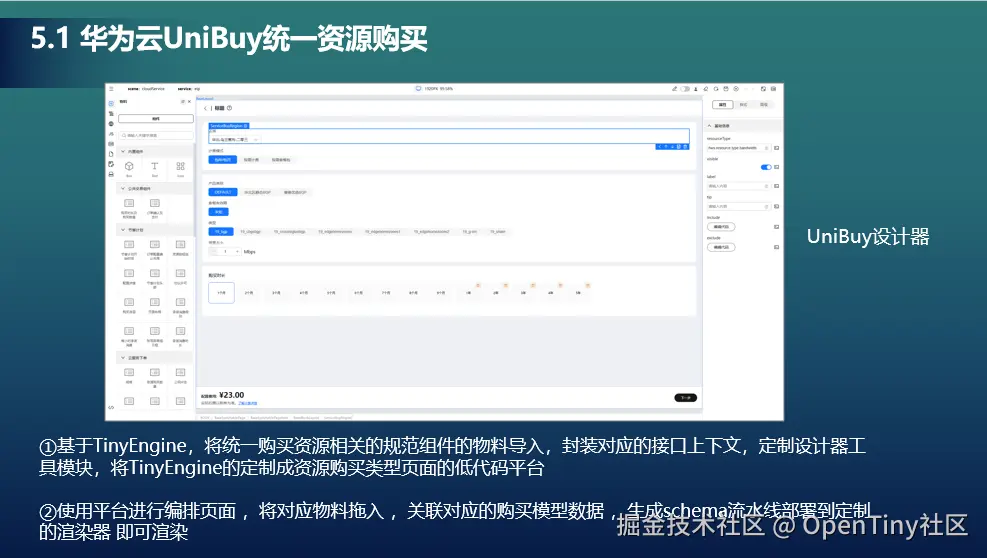Collapse the third component section in materials panel
This screenshot has height=558, width=987.
(x=123, y=230)
